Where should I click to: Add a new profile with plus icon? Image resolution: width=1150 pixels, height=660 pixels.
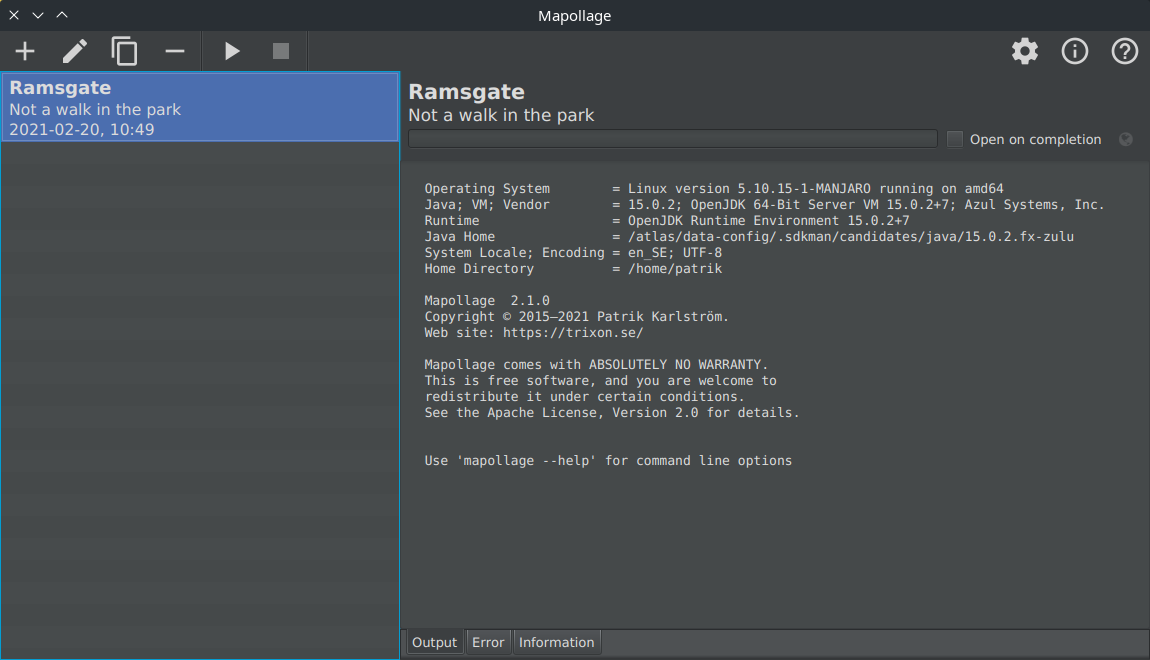point(25,51)
